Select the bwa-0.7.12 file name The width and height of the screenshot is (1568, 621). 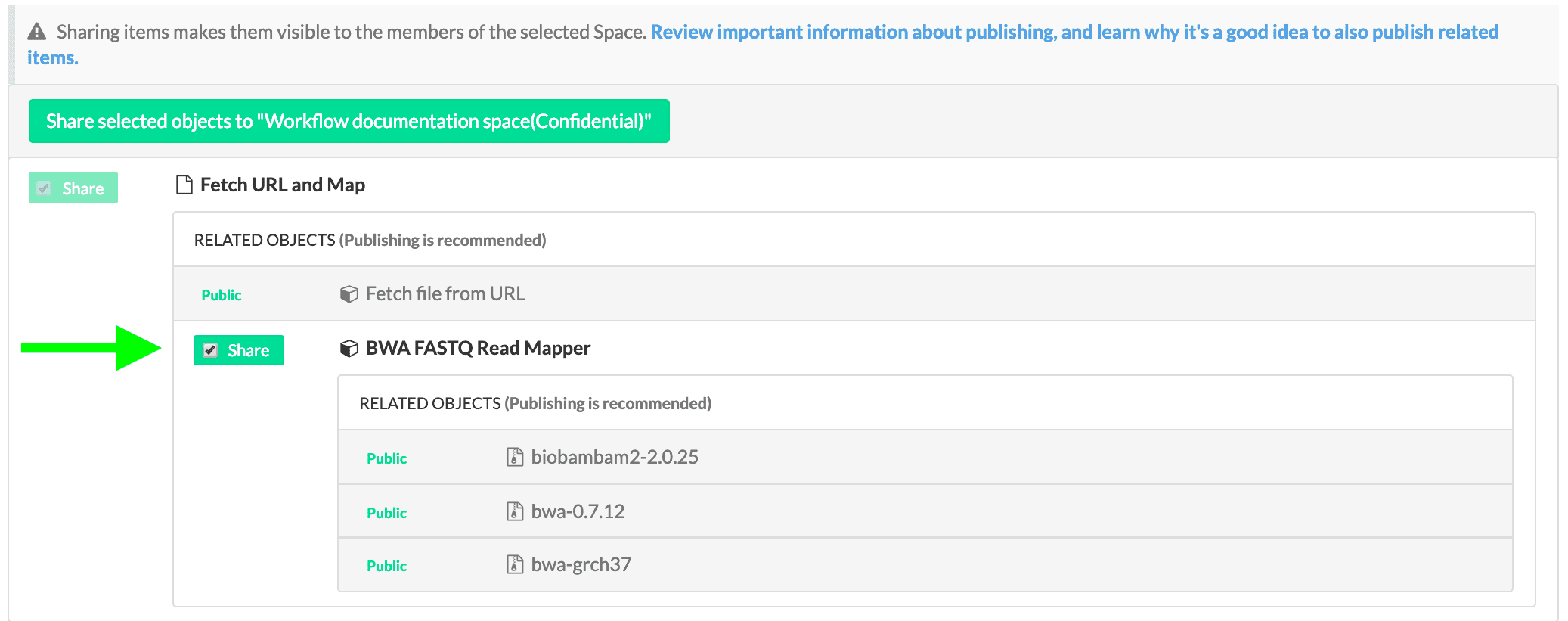(578, 511)
